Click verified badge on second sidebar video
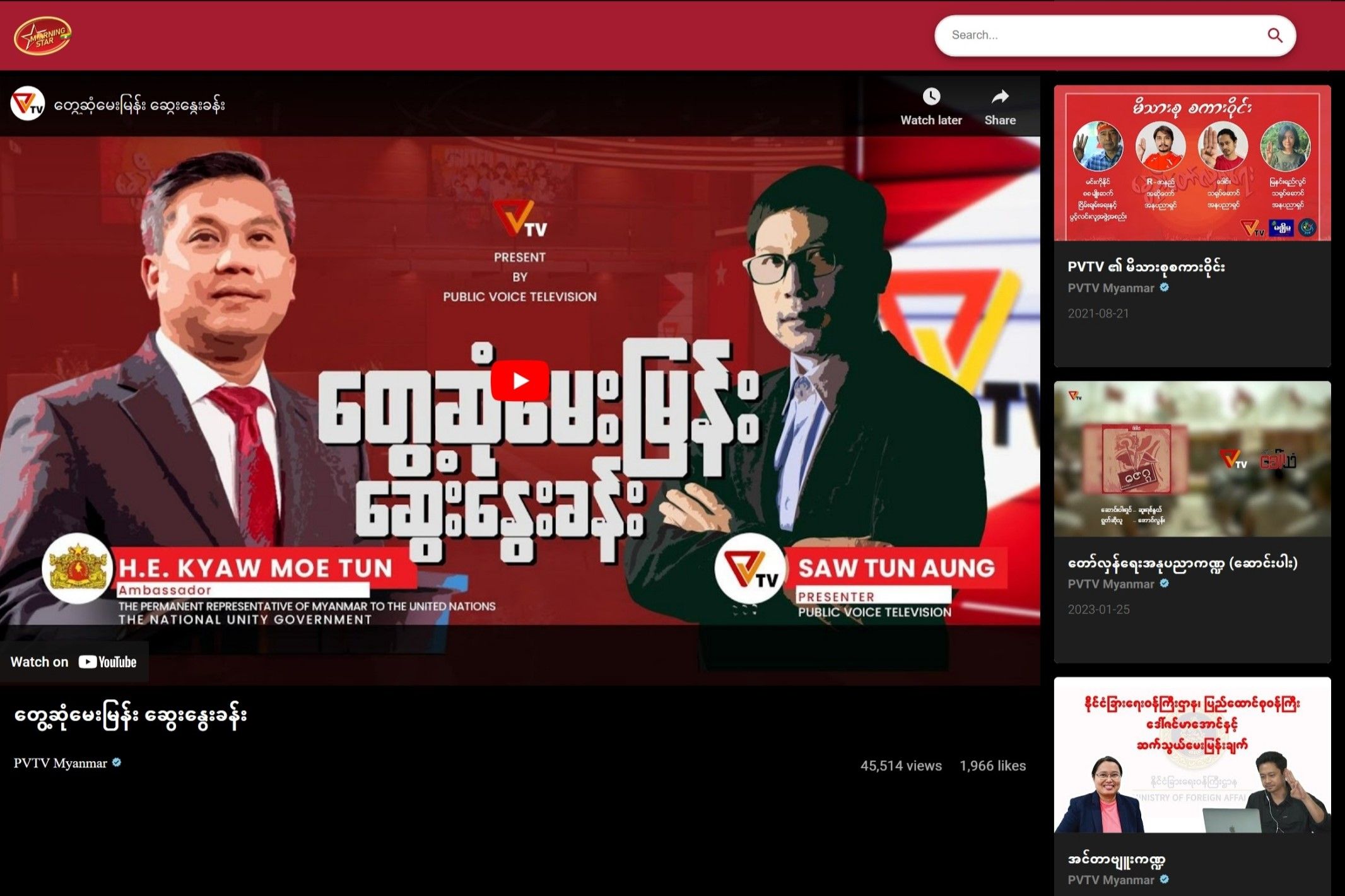 (1165, 583)
